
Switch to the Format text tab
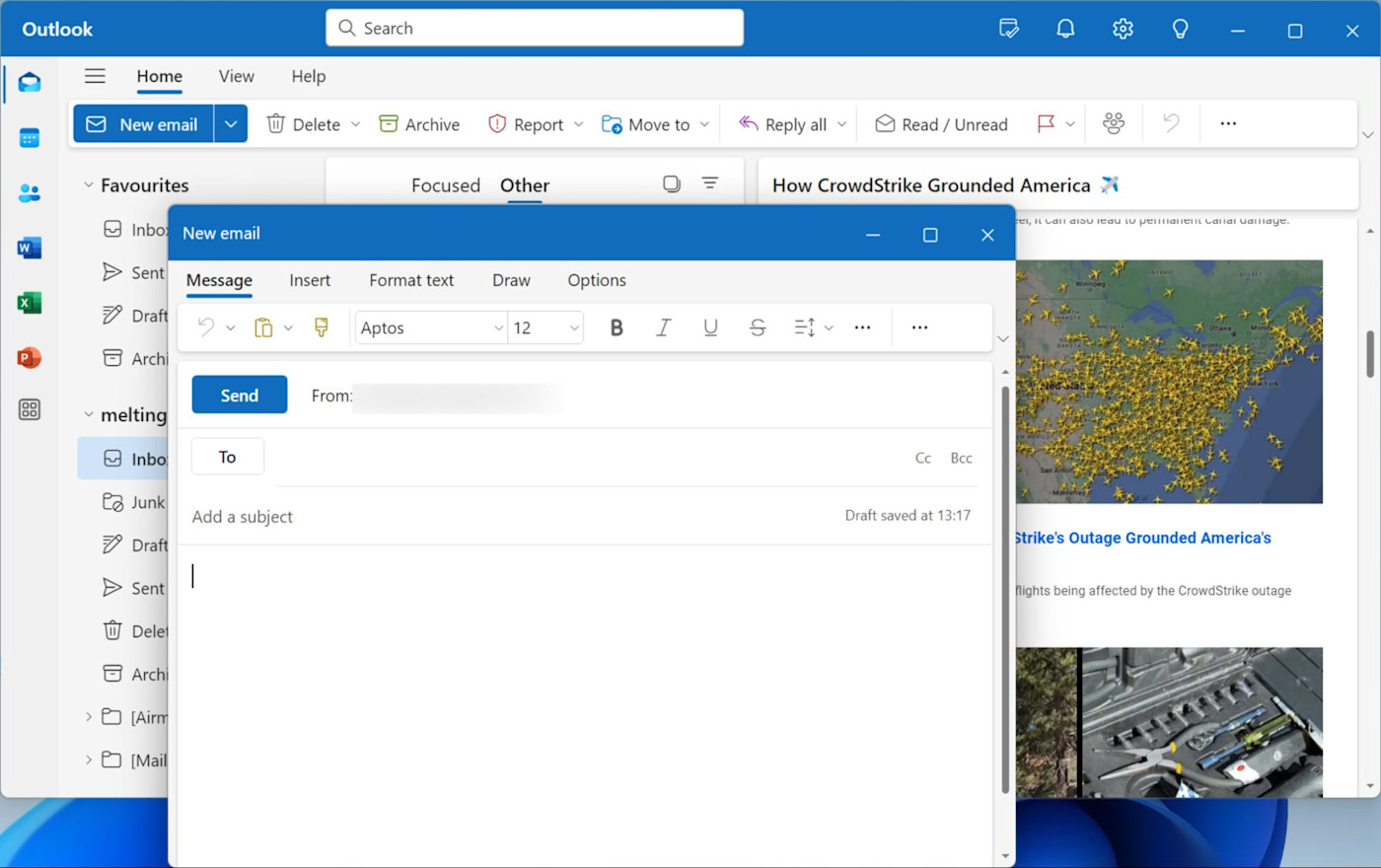411,280
